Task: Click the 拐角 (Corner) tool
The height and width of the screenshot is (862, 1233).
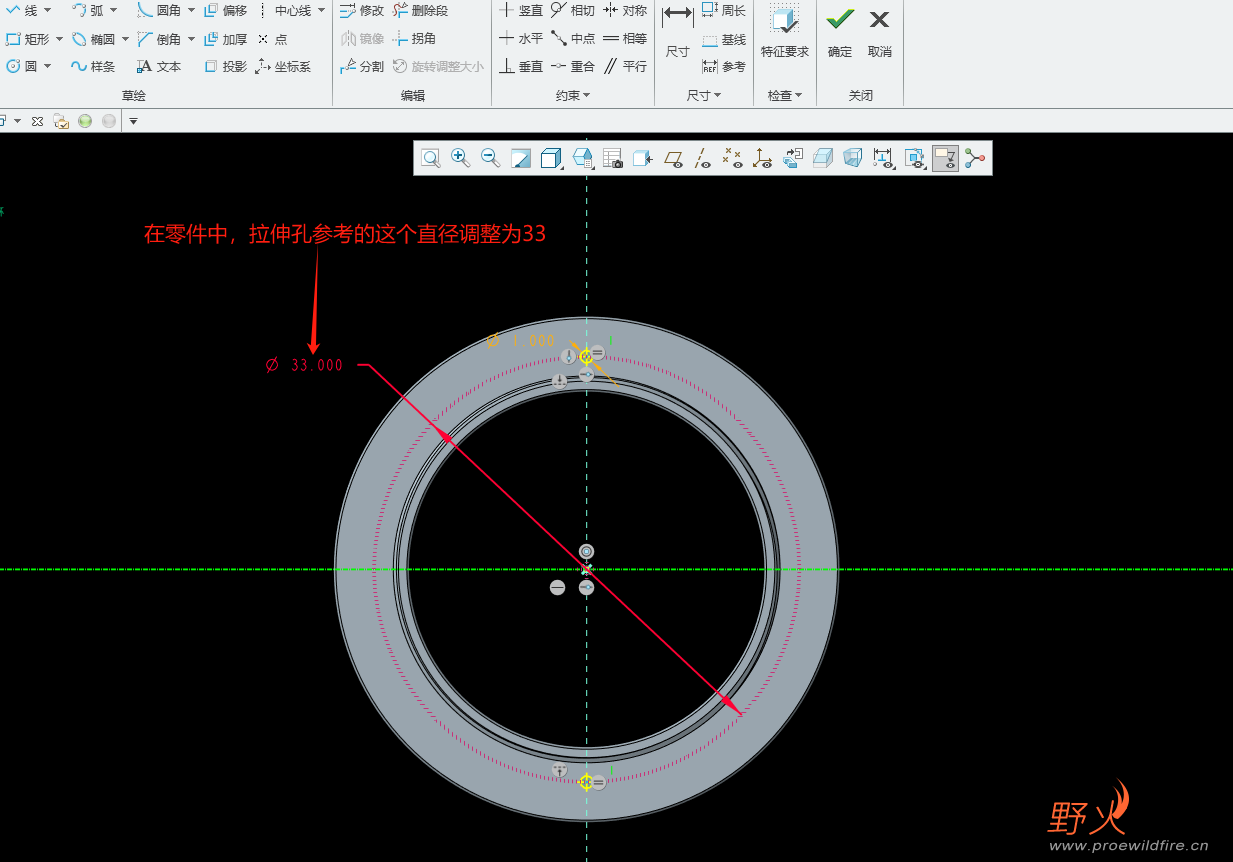Action: 414,38
